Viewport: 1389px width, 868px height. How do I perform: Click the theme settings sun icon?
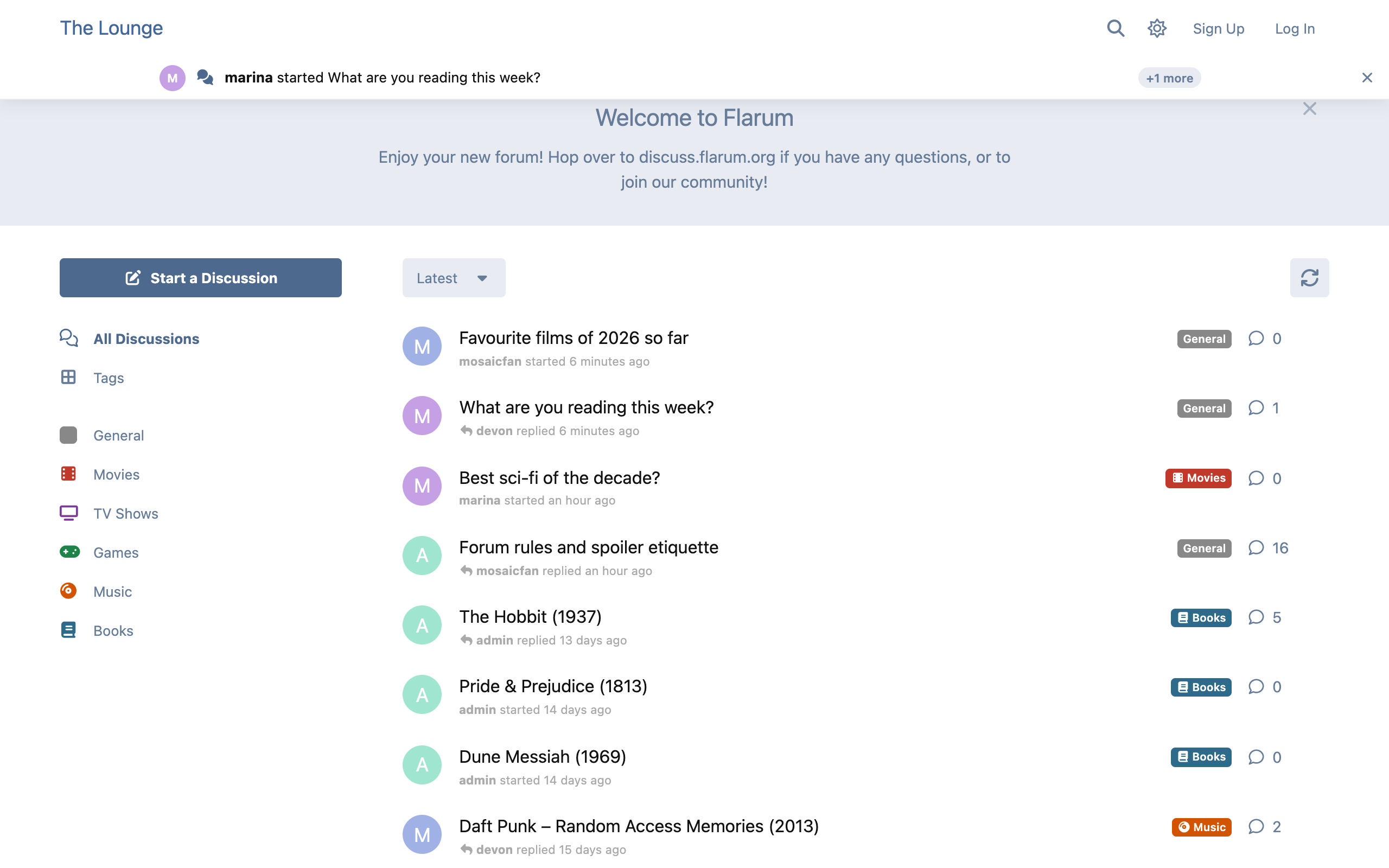(1157, 28)
